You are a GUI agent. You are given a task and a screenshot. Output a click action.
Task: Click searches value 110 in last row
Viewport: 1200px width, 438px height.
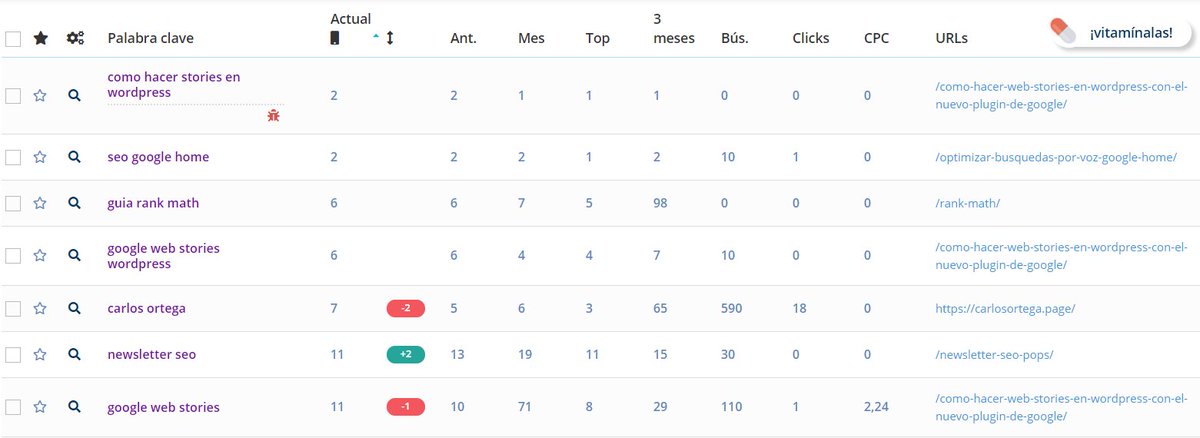(x=732, y=407)
